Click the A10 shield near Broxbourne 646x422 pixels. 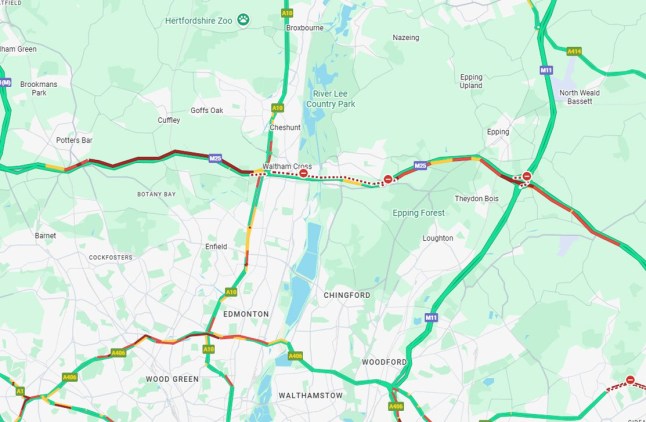pyautogui.click(x=287, y=13)
